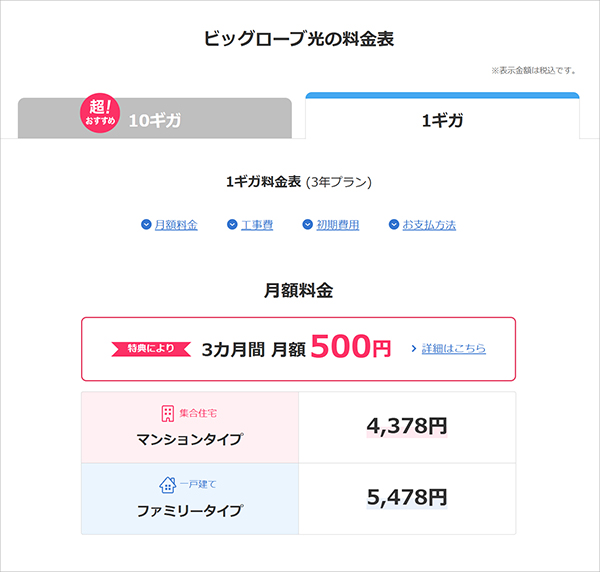Click the down-arrow icon beside 工事費

(x=232, y=224)
